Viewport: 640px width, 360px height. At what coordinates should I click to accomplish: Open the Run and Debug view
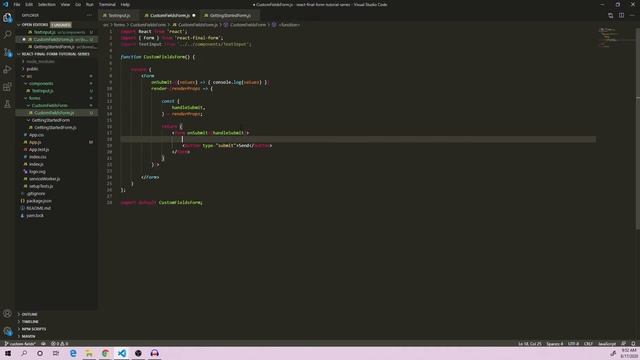pos(7,70)
